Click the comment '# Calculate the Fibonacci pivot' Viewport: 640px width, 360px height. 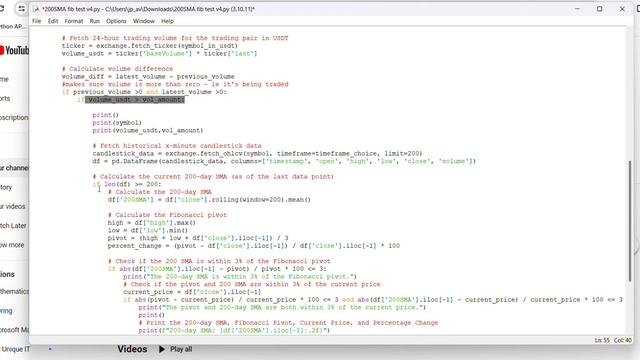click(x=167, y=215)
